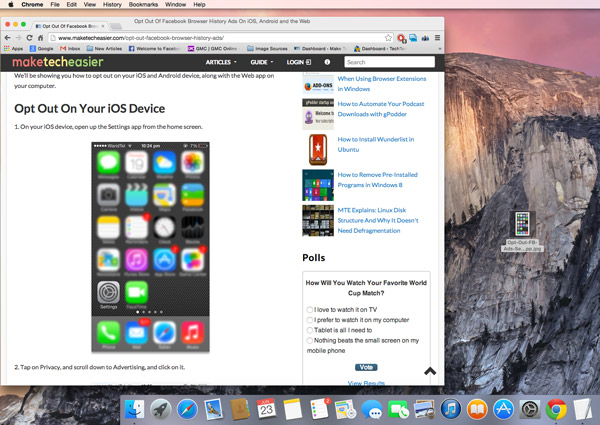Open the 'Image Sources' bookmark folder
The image size is (600, 425).
click(267, 49)
